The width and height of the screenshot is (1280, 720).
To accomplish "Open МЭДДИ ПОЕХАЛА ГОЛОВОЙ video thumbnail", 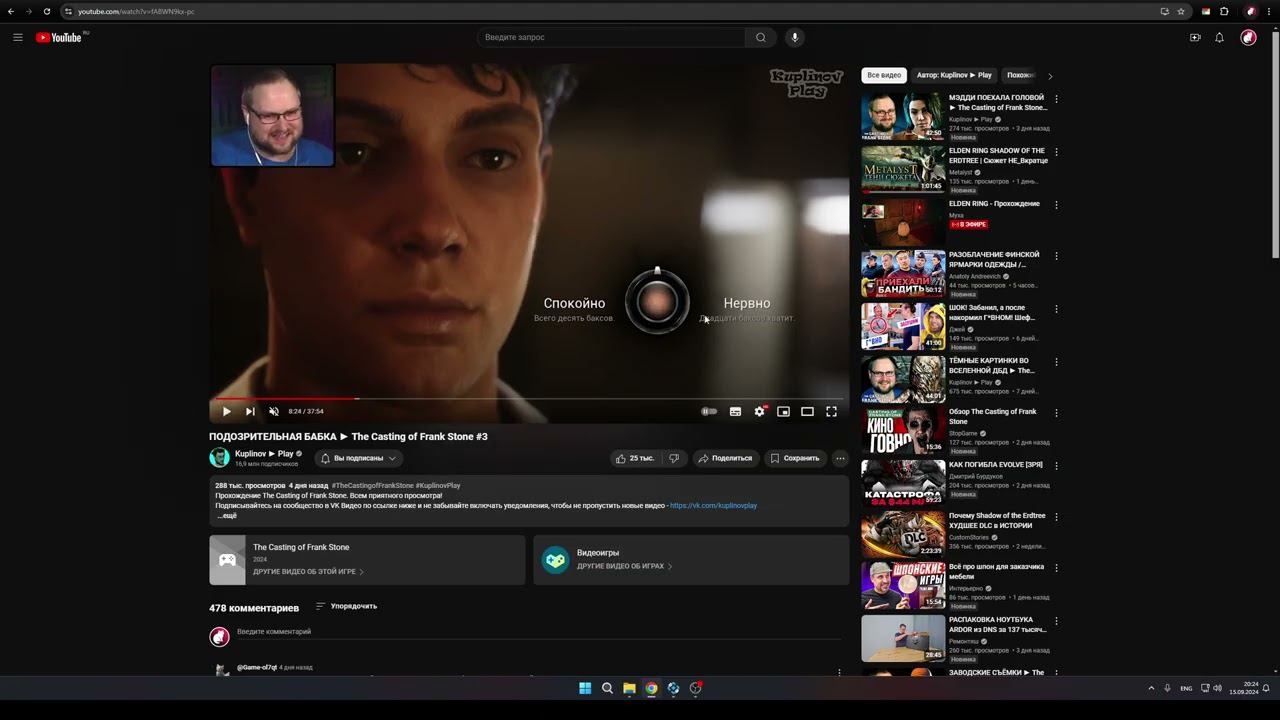I will (903, 116).
